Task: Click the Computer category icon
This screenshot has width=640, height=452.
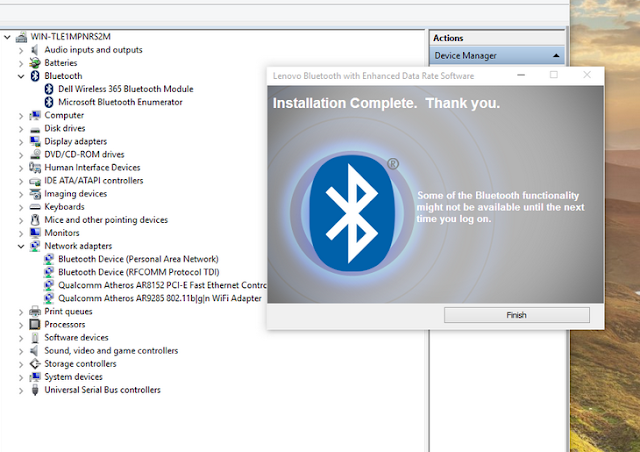Action: click(35, 115)
